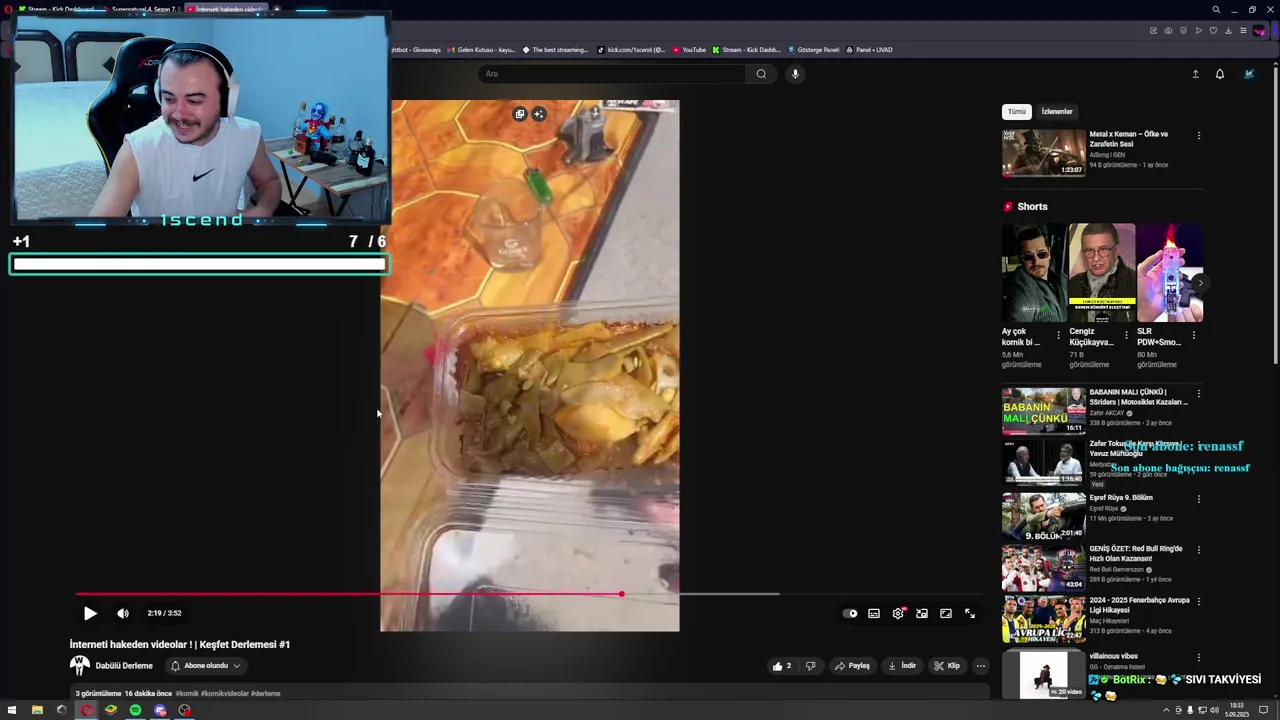The width and height of the screenshot is (1280, 720).
Task: Like the video with thumbs-up button
Action: point(781,666)
